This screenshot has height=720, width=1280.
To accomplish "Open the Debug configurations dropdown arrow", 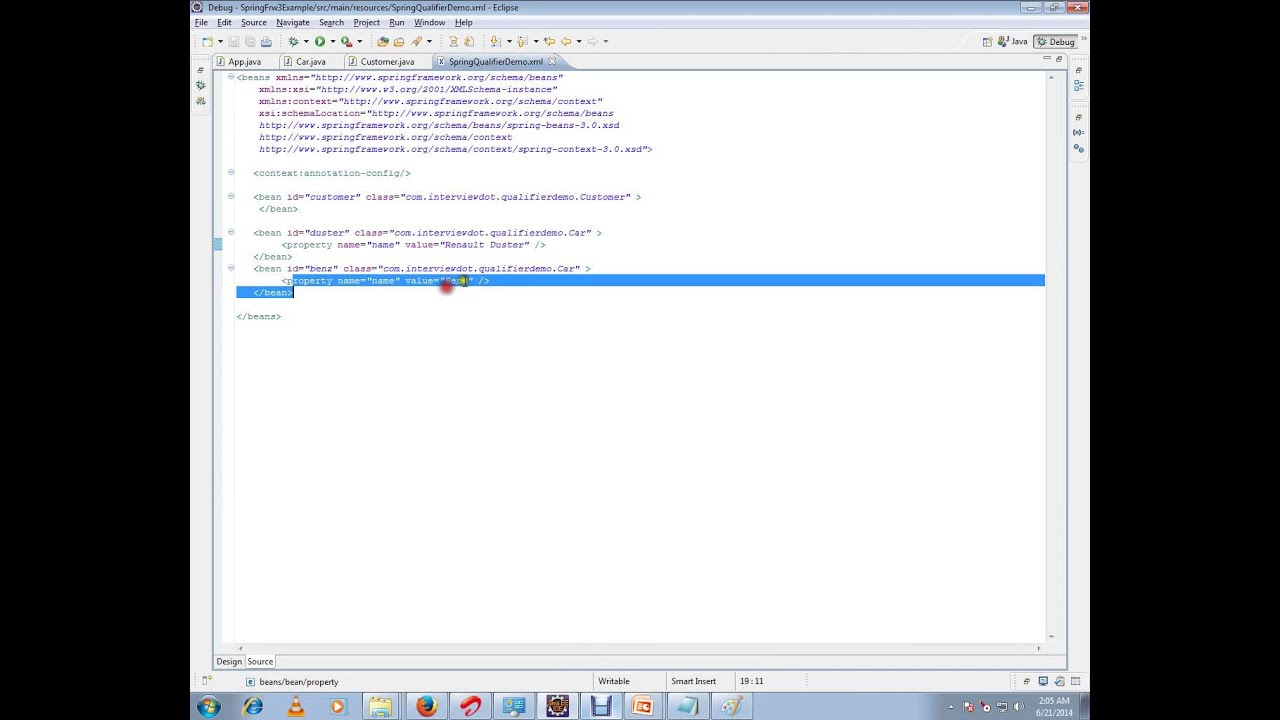I will pos(304,42).
